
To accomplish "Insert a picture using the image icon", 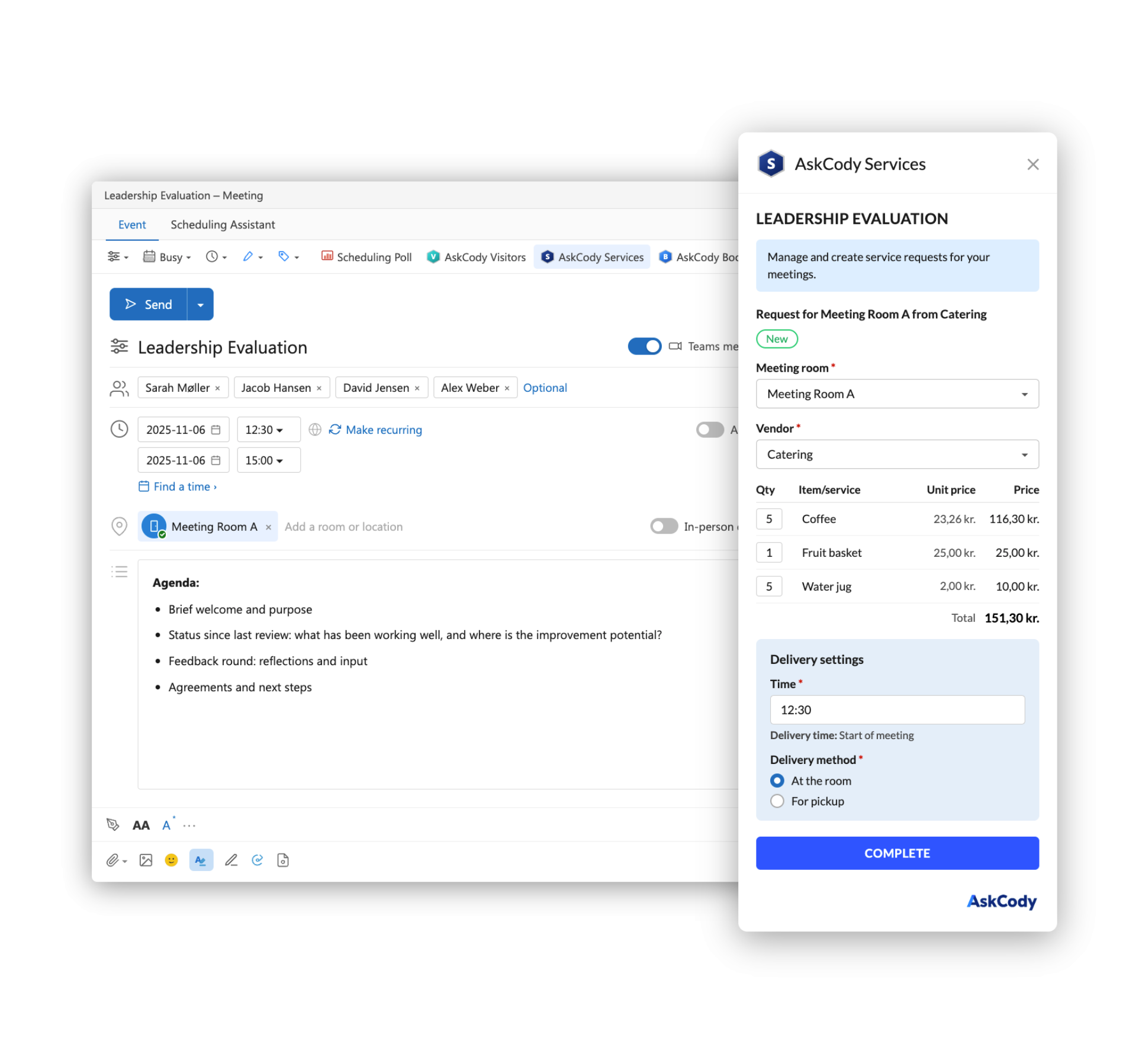I will (146, 860).
